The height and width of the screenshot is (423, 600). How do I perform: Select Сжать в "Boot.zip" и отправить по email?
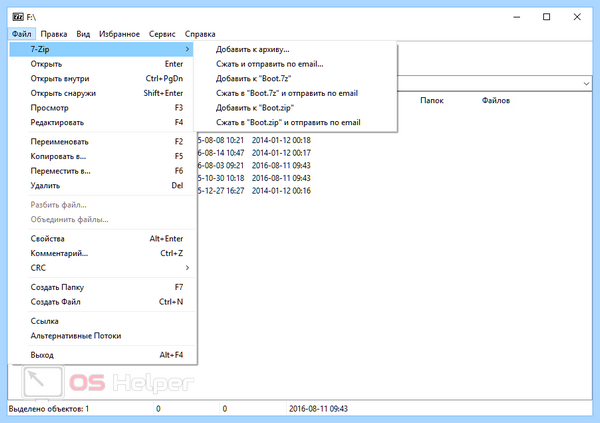[x=295, y=122]
